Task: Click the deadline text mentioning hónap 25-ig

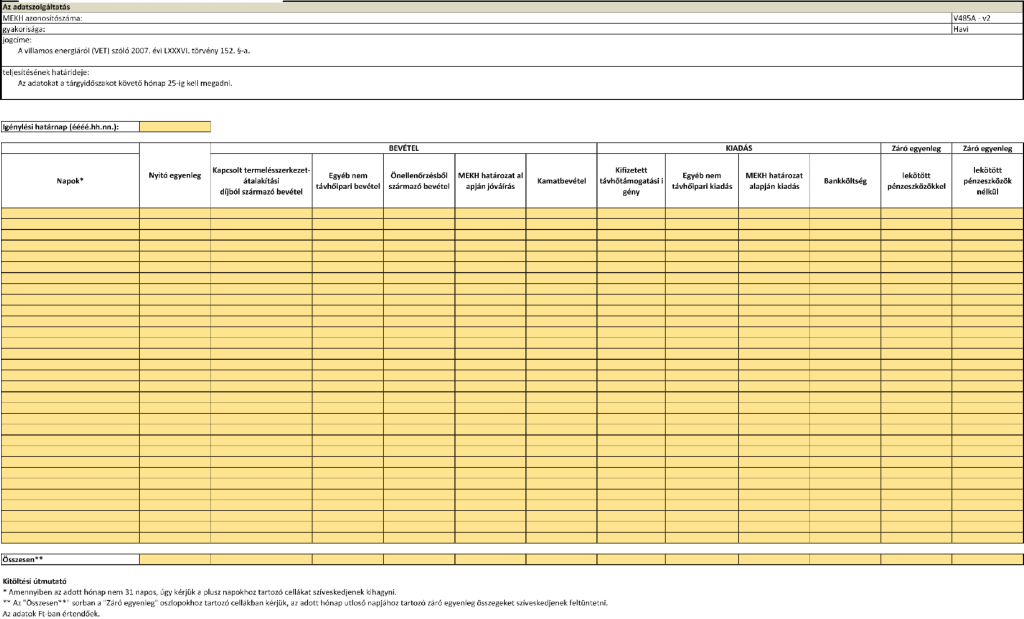Action: point(125,84)
